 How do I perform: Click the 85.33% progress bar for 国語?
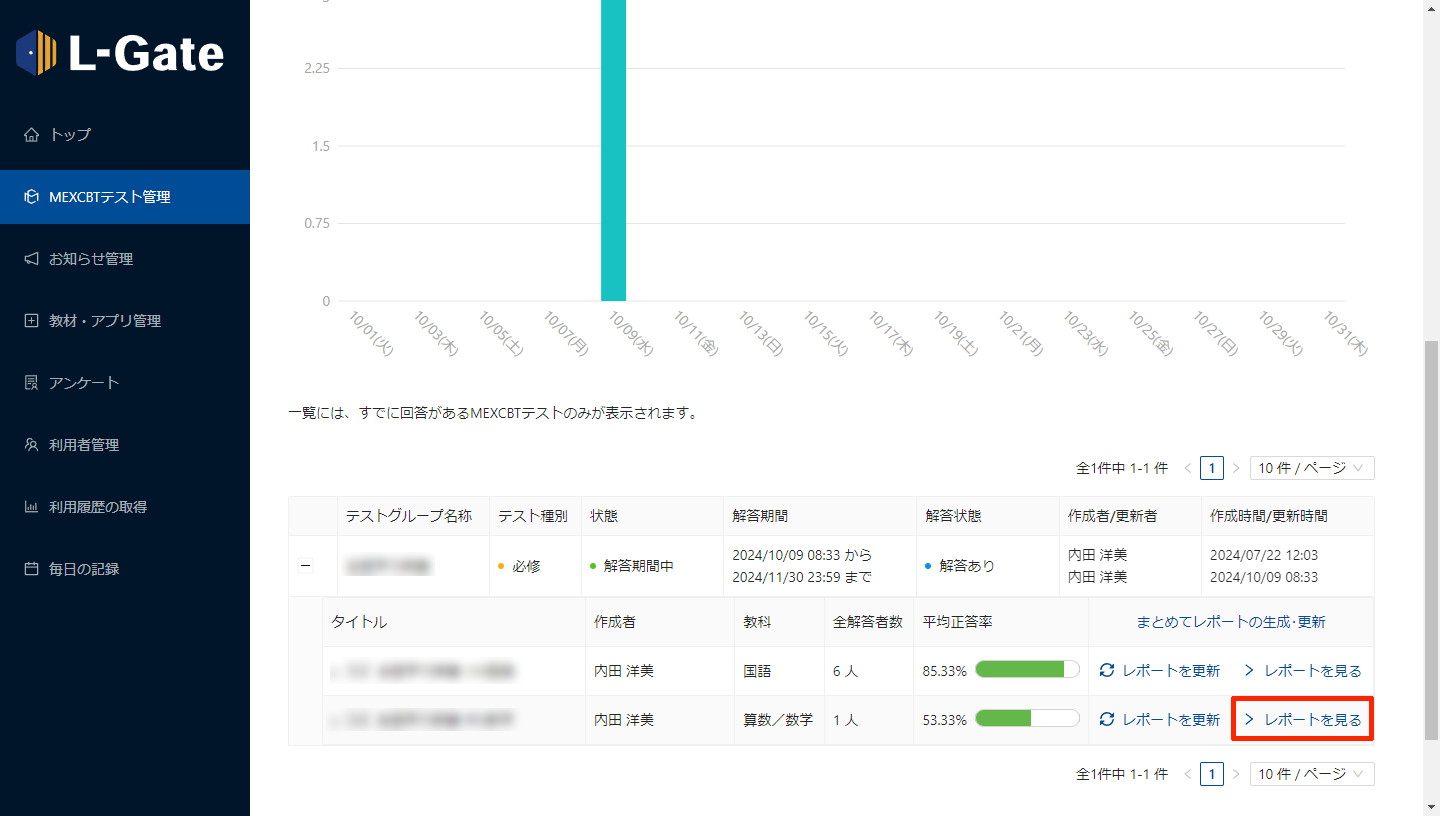point(1027,671)
